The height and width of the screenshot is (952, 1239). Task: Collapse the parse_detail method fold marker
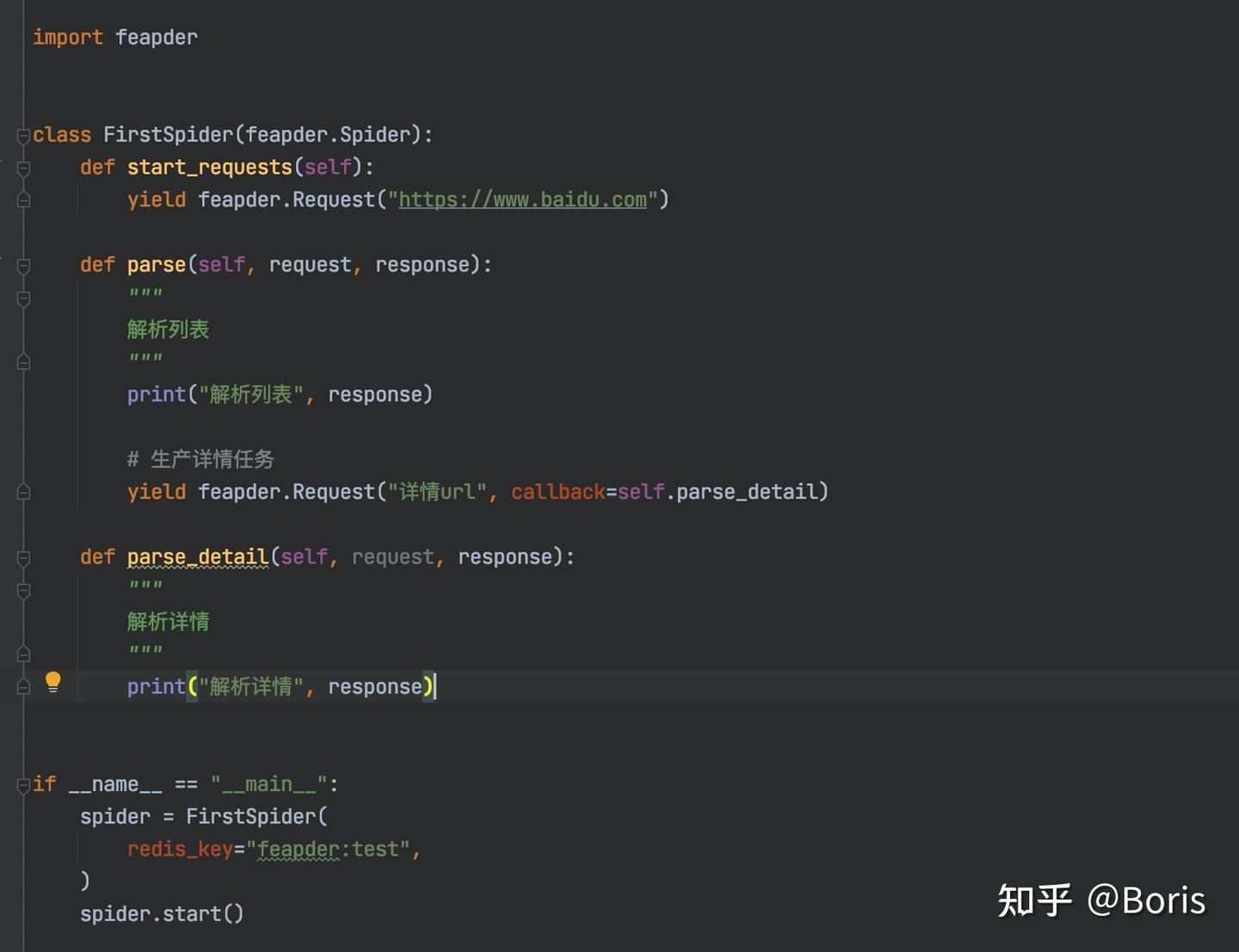23,558
